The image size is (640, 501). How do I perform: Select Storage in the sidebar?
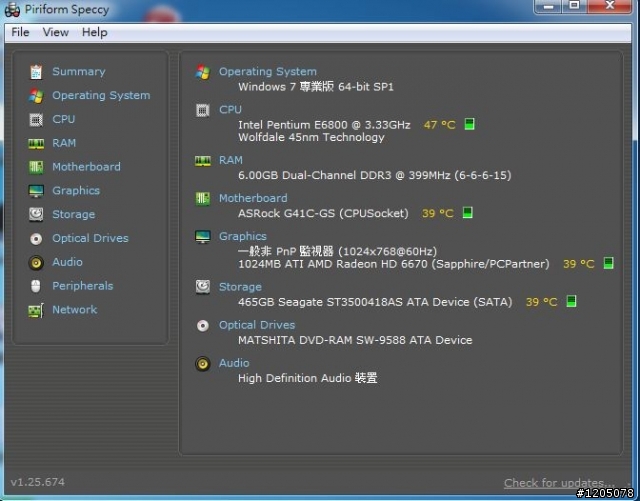click(x=73, y=214)
